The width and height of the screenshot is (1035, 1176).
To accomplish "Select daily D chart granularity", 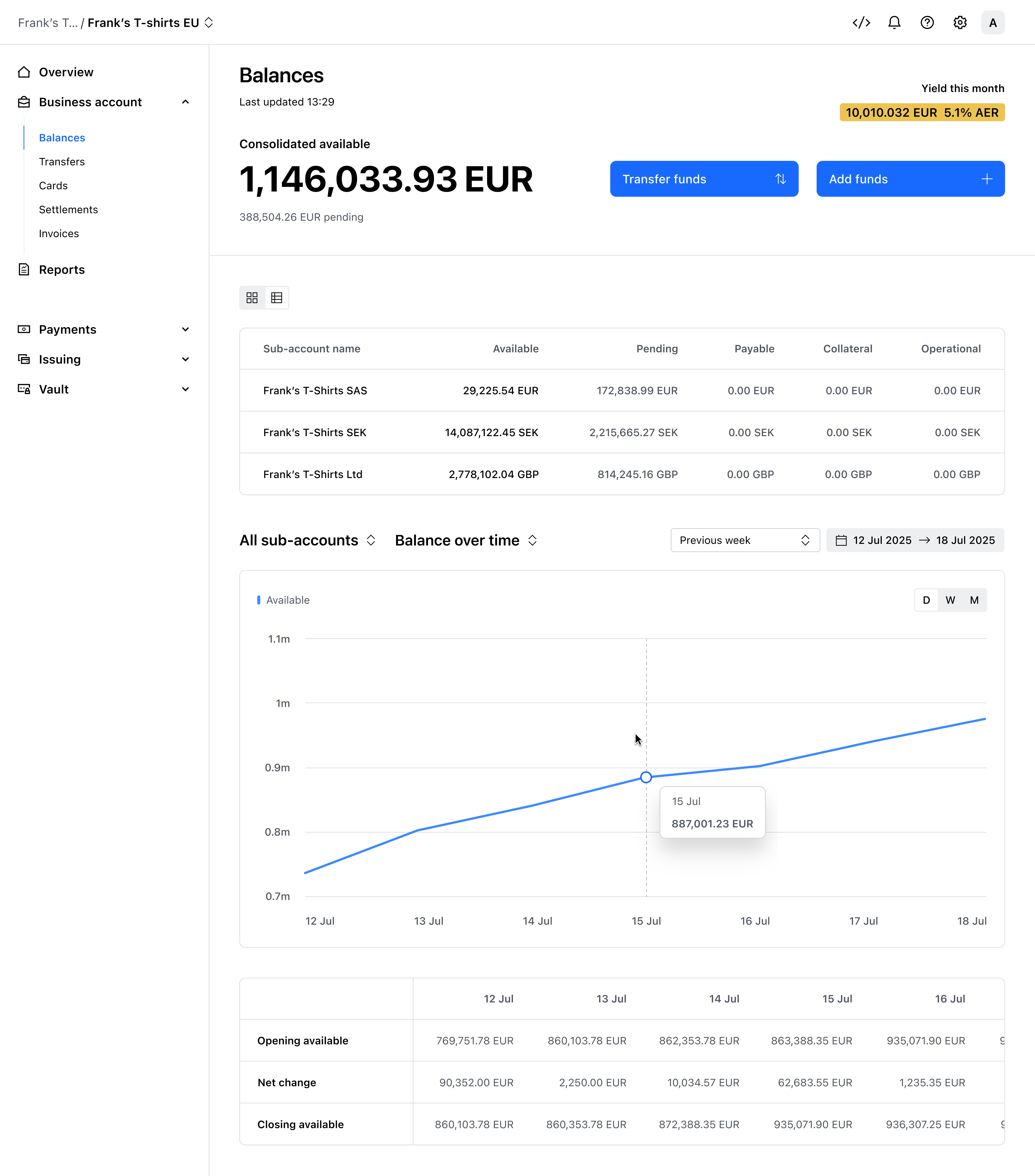I will [926, 600].
